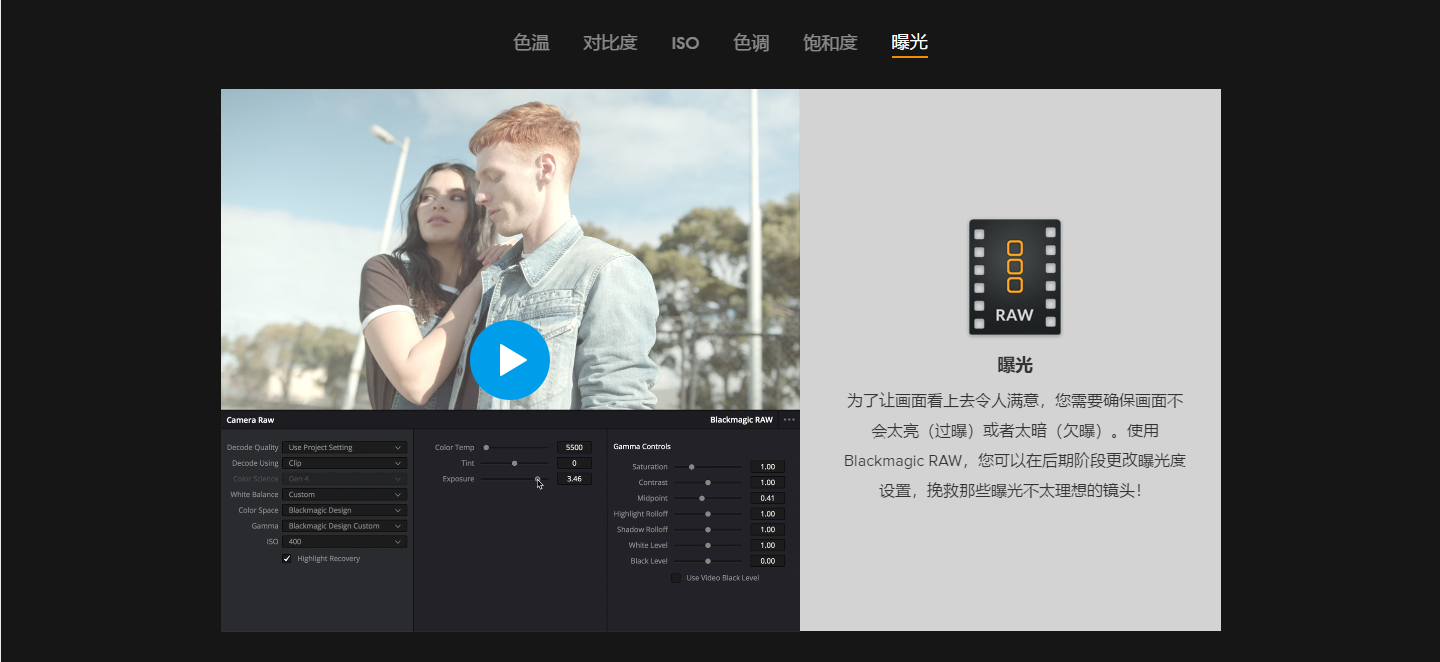This screenshot has height=662, width=1440.
Task: Click the Exposure value field 3.46
Action: pyautogui.click(x=574, y=479)
